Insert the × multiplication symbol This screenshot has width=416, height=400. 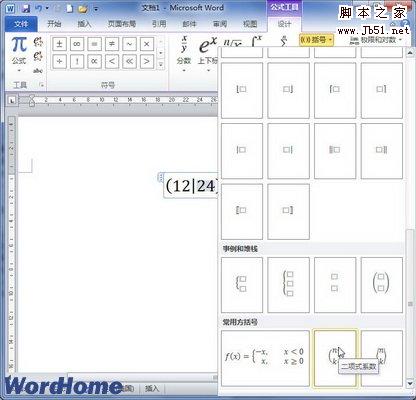click(146, 44)
